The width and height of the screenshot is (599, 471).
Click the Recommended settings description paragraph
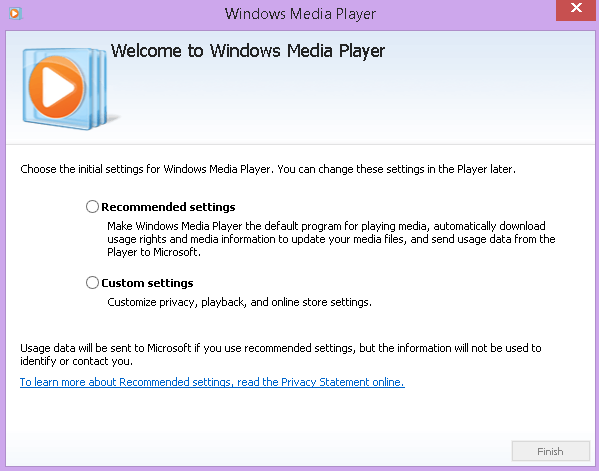[x=331, y=239]
